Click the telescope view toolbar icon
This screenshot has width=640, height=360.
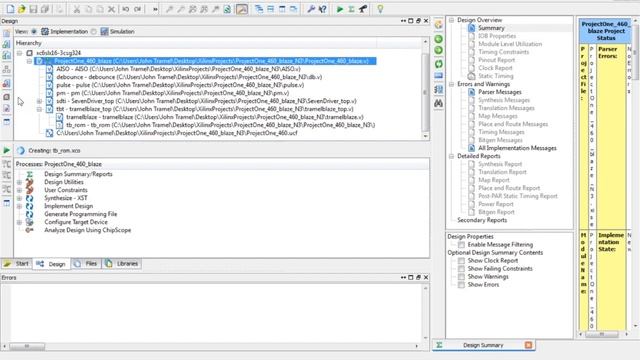(363, 9)
